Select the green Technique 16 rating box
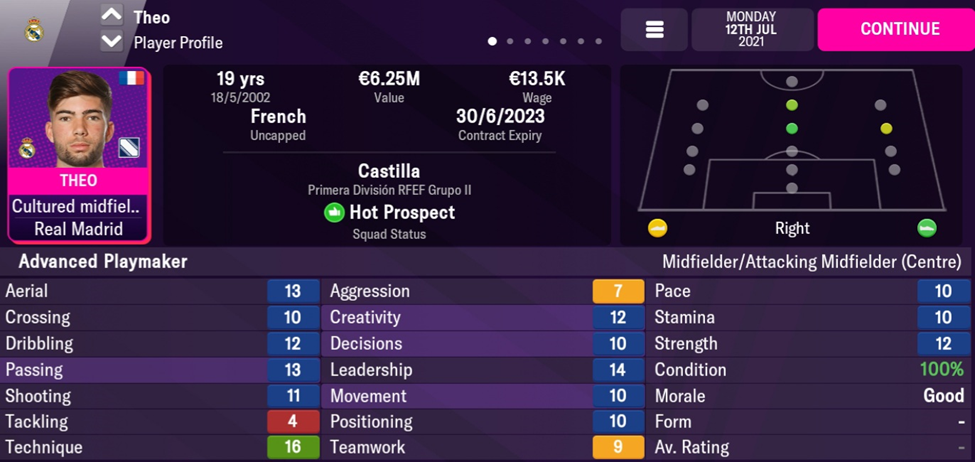The width and height of the screenshot is (975, 462). point(293,447)
